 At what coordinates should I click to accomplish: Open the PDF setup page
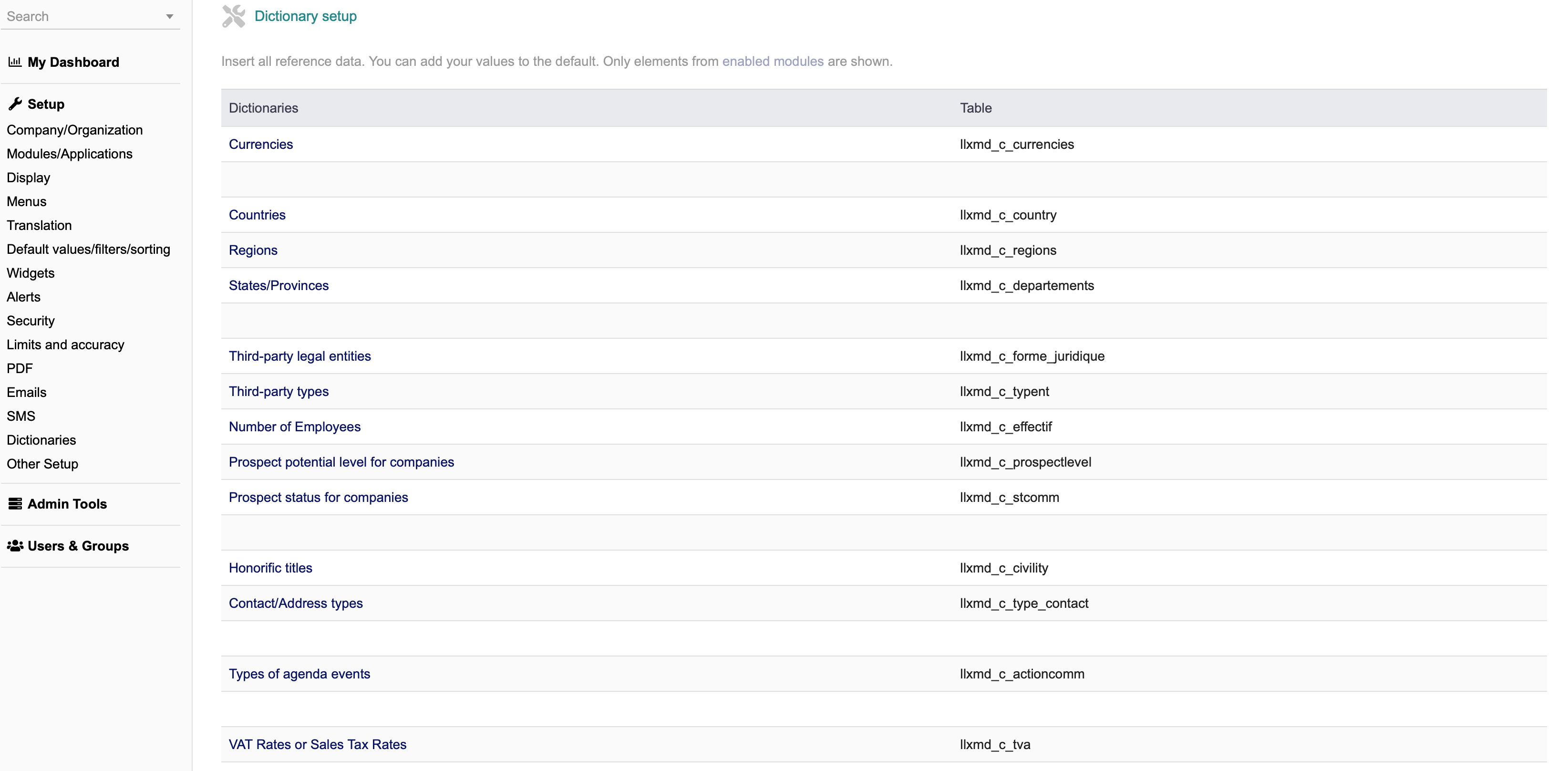click(20, 368)
